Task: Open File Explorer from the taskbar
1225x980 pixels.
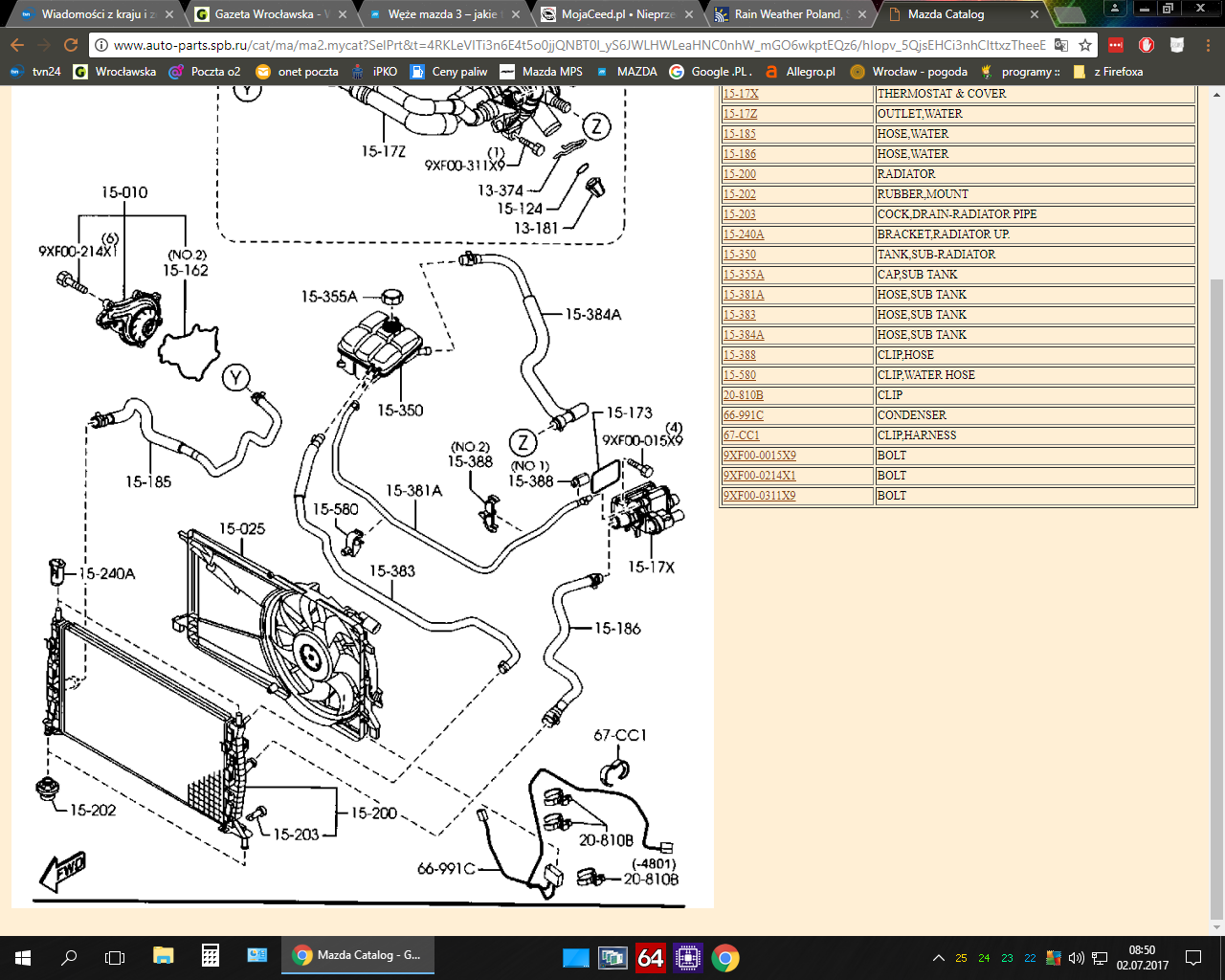Action: tap(164, 956)
